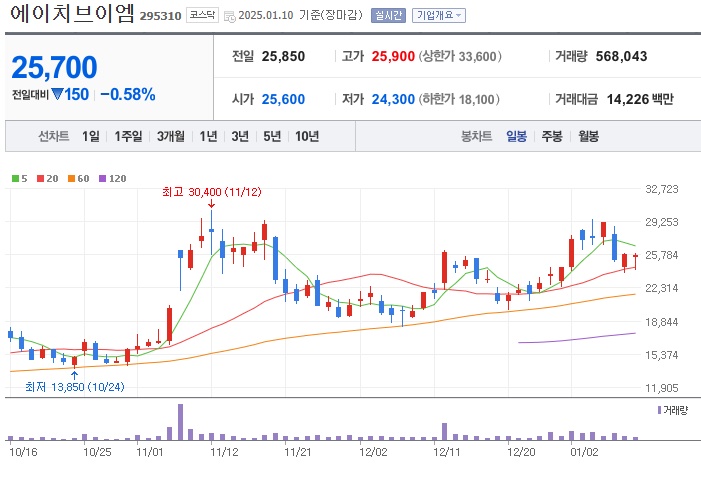Click the tallest volume bar in early November

[180, 422]
